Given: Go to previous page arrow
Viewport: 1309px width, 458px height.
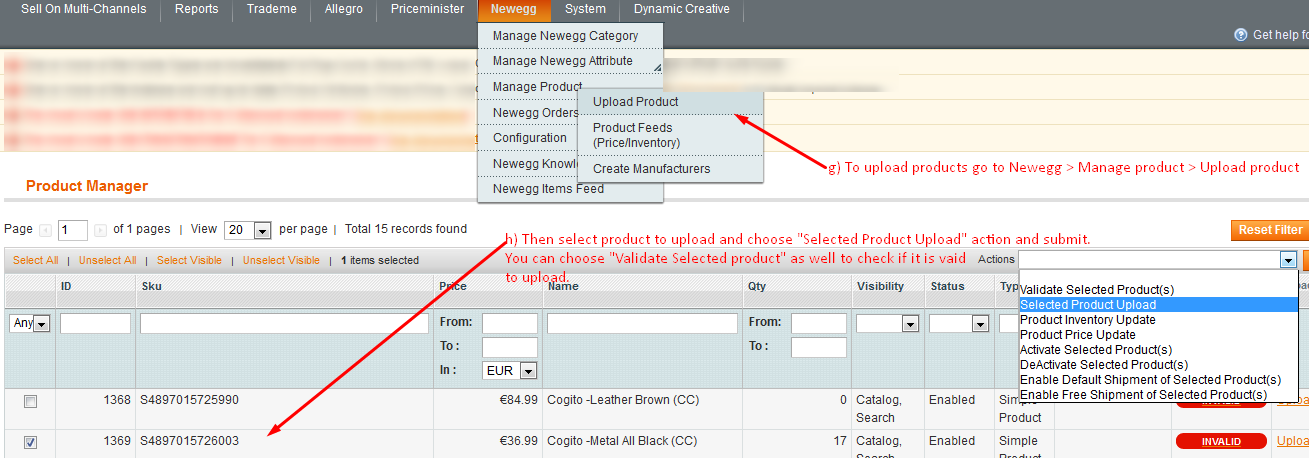Looking at the screenshot, I should point(45,230).
